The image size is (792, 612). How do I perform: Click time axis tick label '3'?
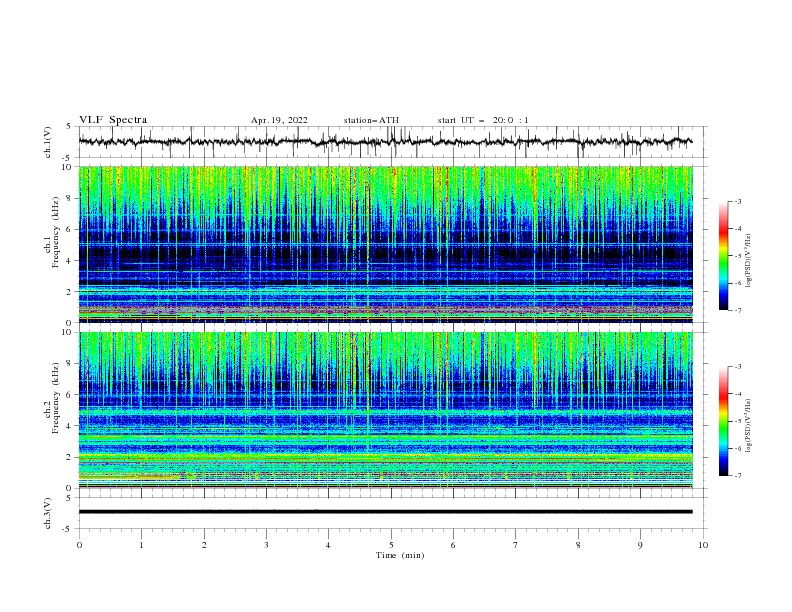[266, 545]
